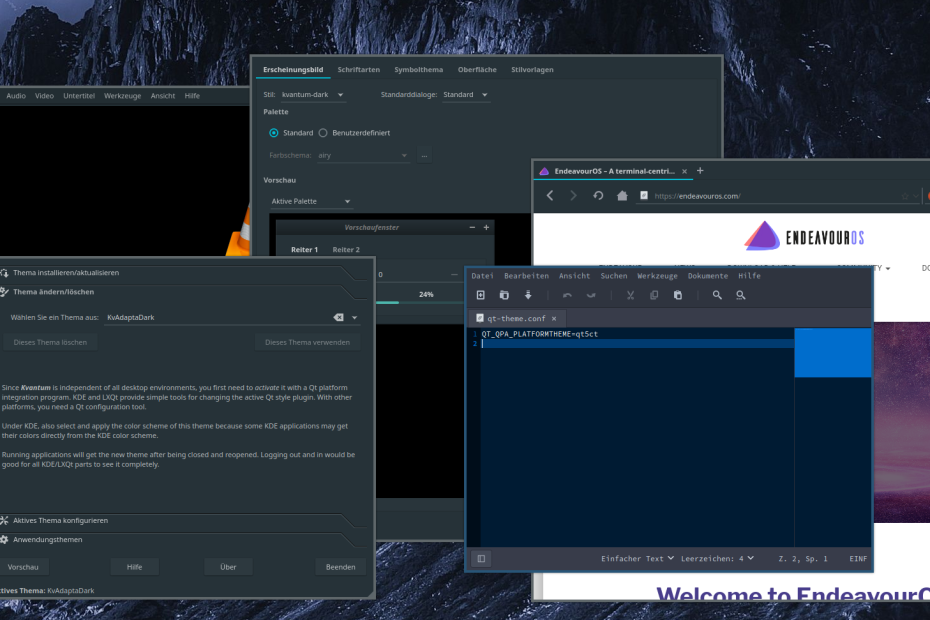Open the Stil kvantum-dark dropdown
Viewport: 930px width, 620px height.
312,95
